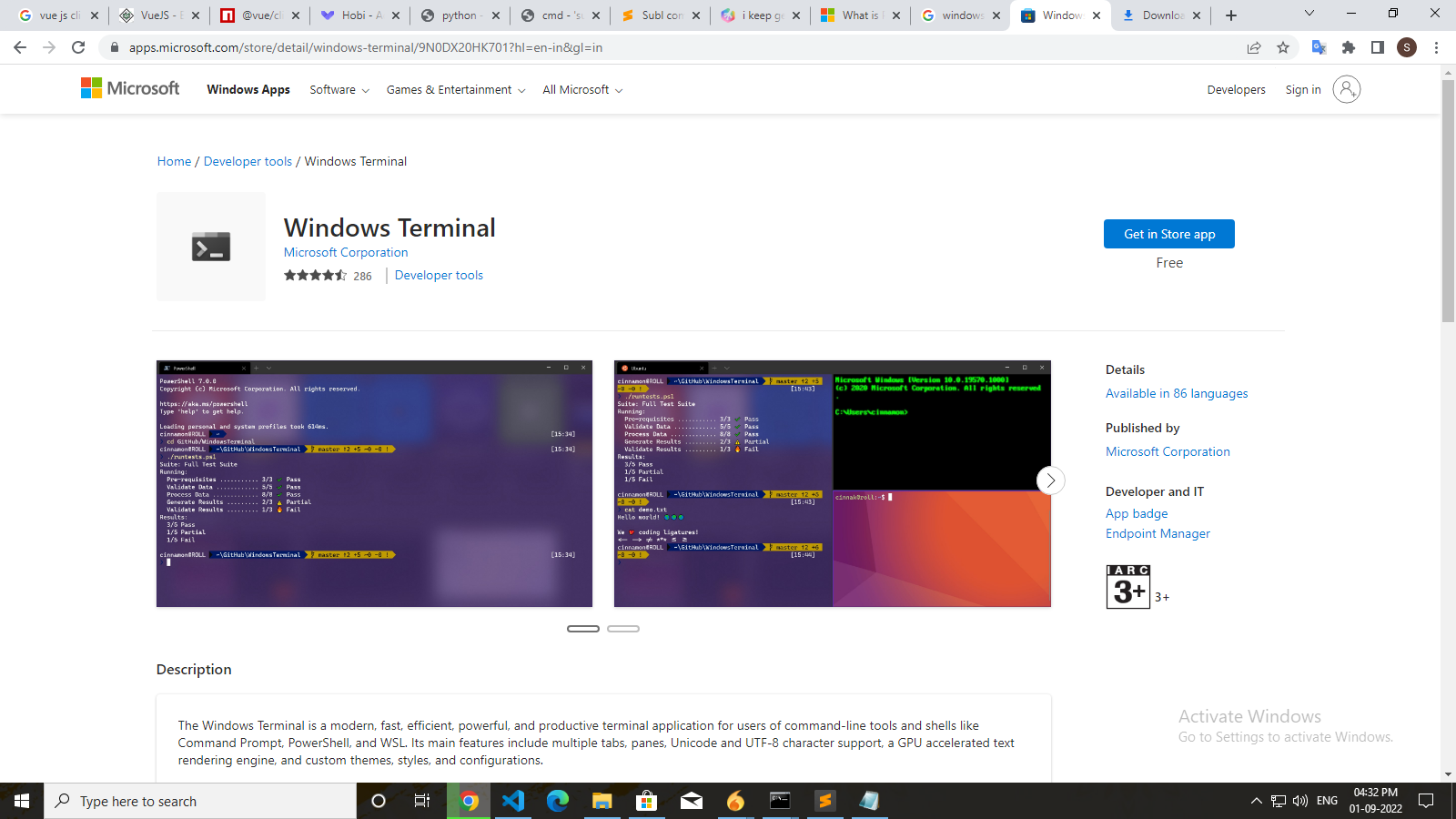Open the Sign in account avatar icon
The height and width of the screenshot is (819, 1456).
(1347, 89)
